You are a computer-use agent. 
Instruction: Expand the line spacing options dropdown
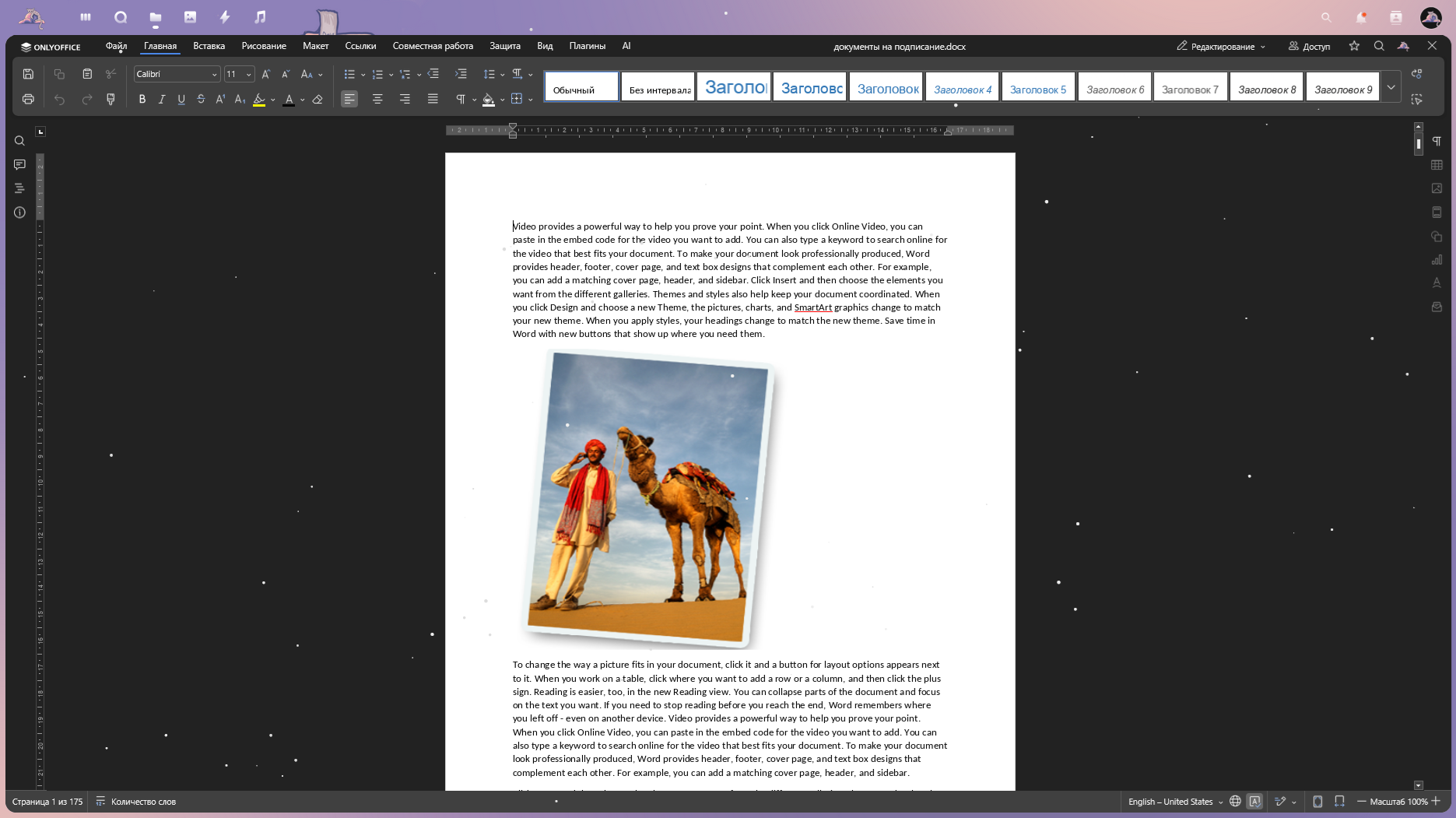click(502, 74)
